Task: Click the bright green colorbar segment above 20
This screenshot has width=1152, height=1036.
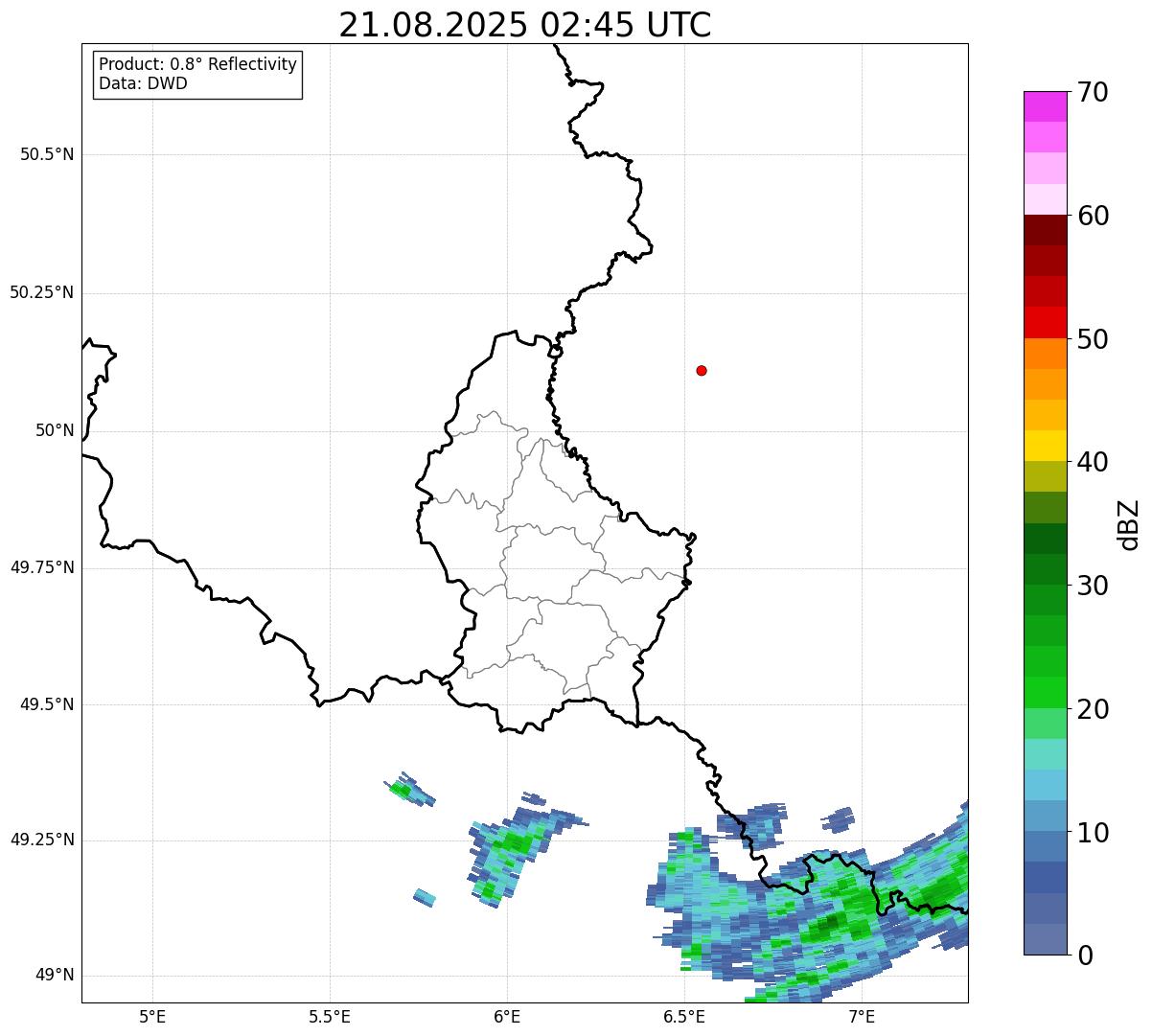Action: 1045,693
